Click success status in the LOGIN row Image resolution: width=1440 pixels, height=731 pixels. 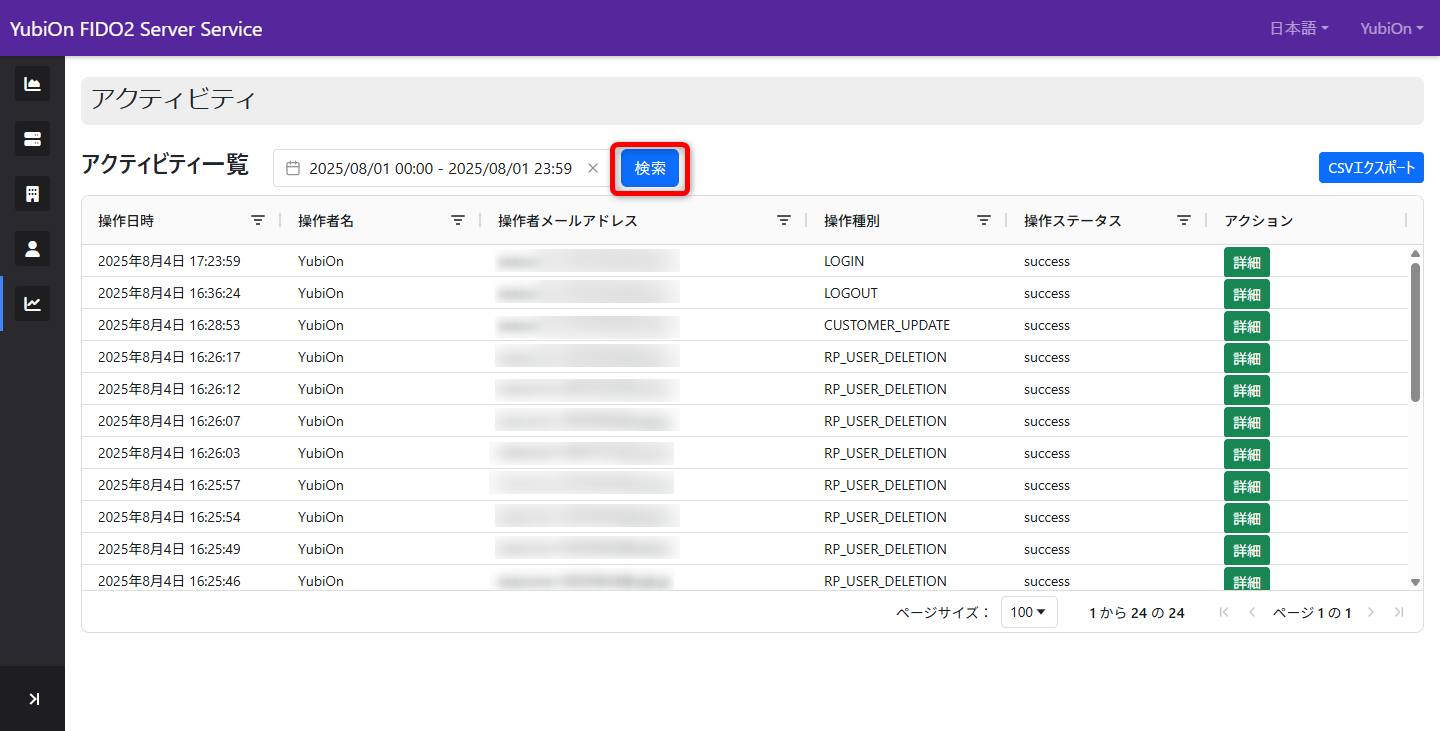(x=1047, y=261)
